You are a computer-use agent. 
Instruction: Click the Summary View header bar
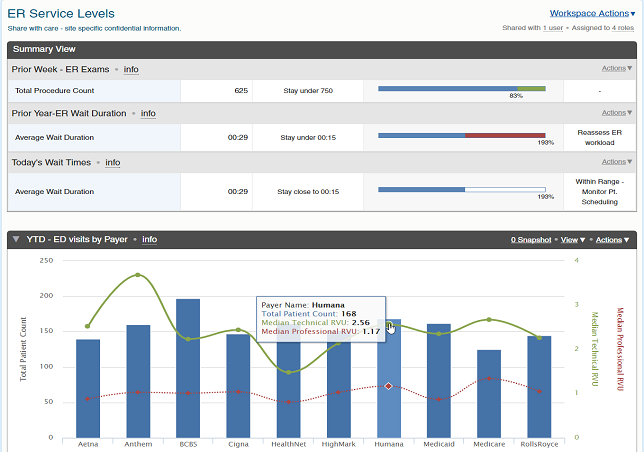pyautogui.click(x=320, y=49)
